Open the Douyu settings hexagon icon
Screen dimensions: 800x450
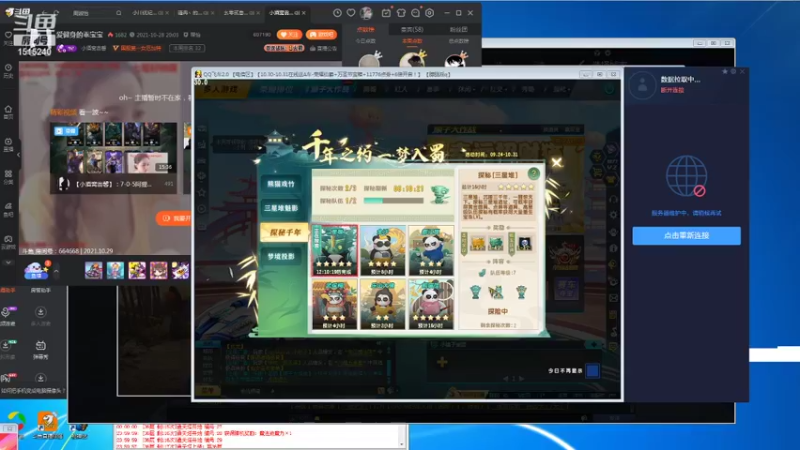tap(430, 13)
